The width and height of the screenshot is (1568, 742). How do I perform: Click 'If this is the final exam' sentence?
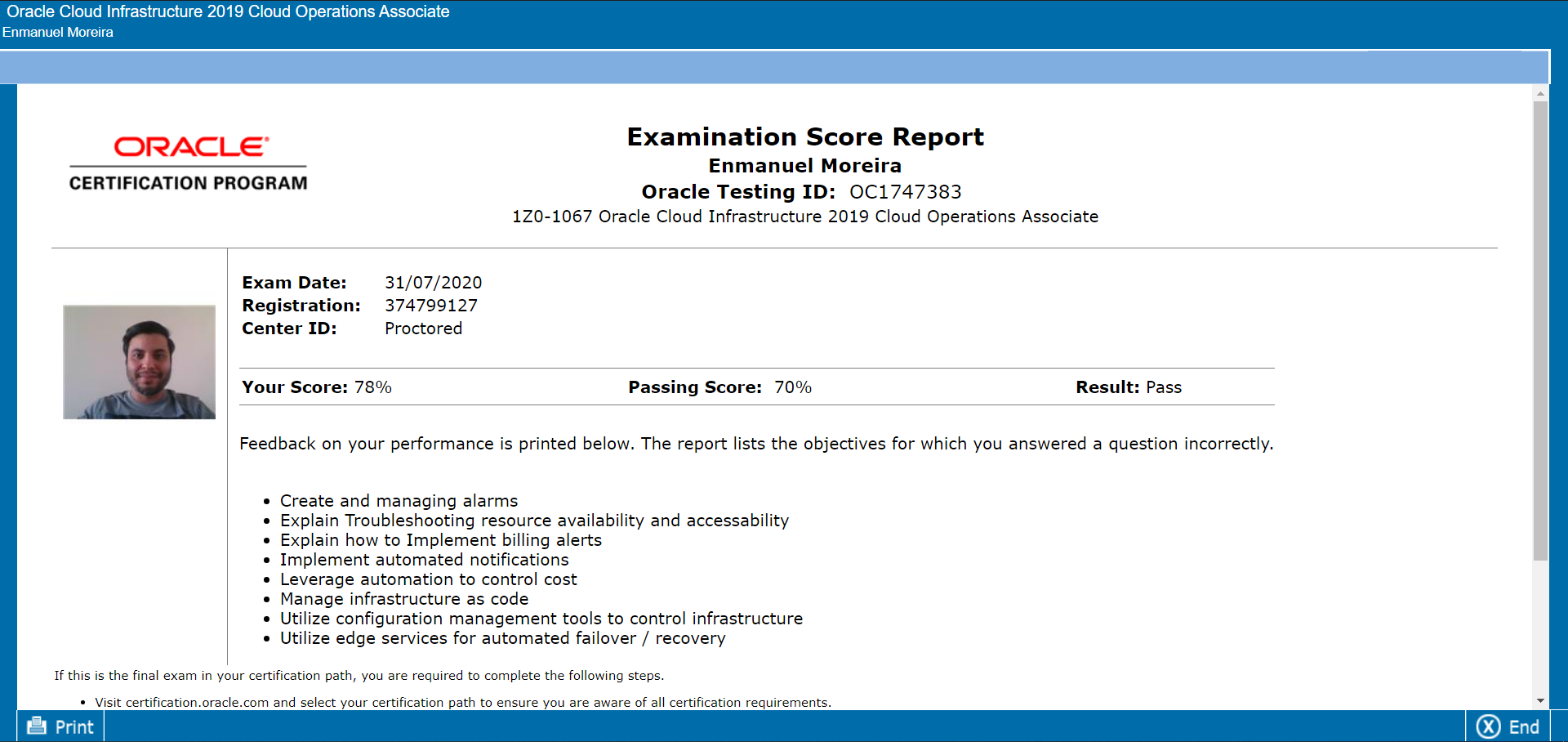coord(359,676)
